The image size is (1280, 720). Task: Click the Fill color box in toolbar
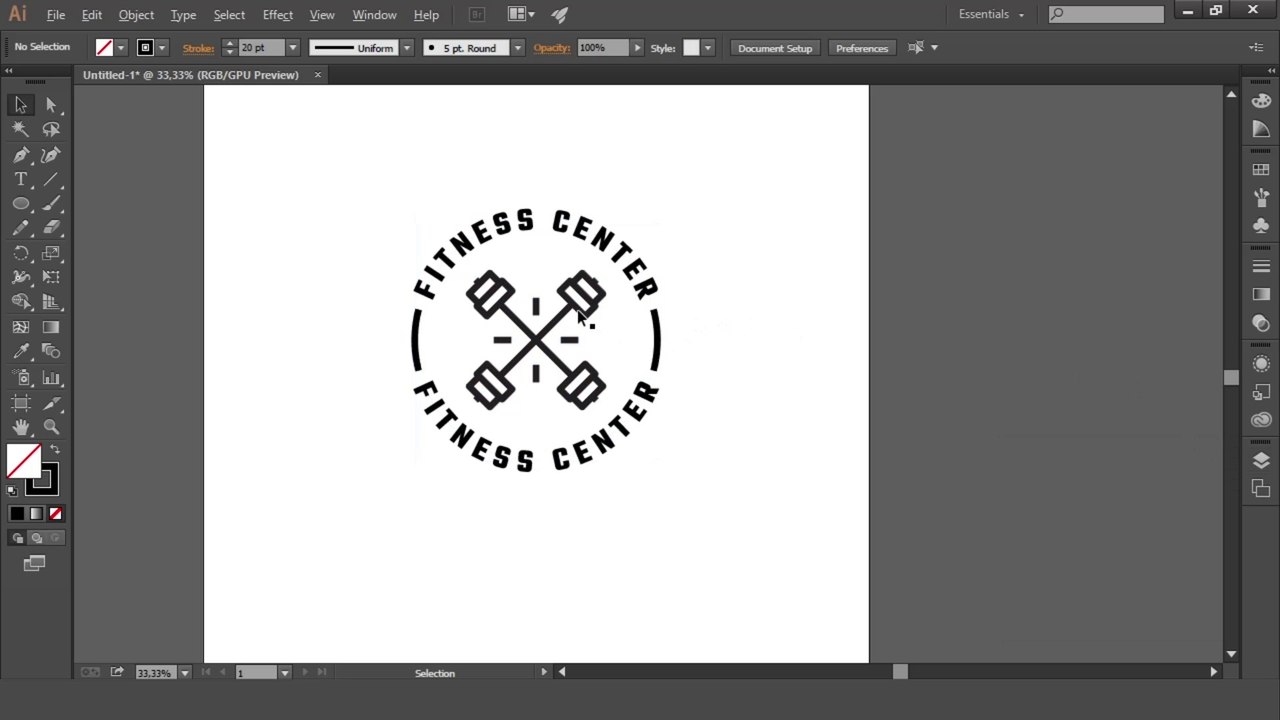point(23,461)
